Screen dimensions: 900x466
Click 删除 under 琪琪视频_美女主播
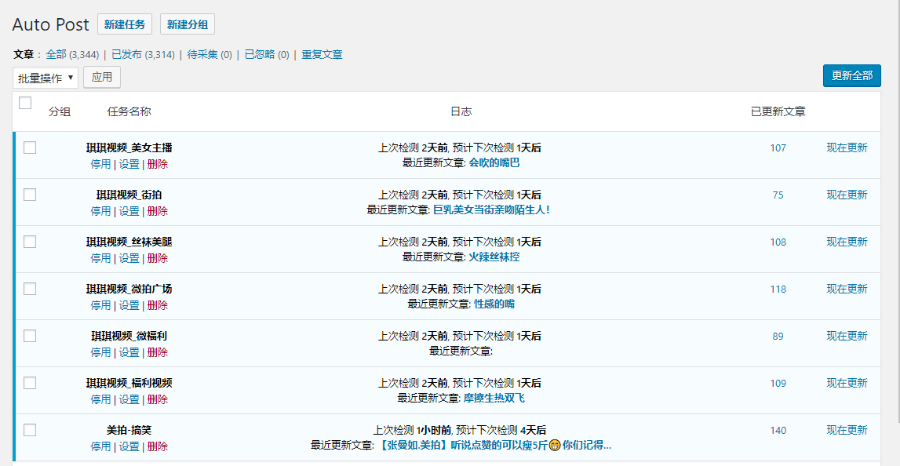157,164
